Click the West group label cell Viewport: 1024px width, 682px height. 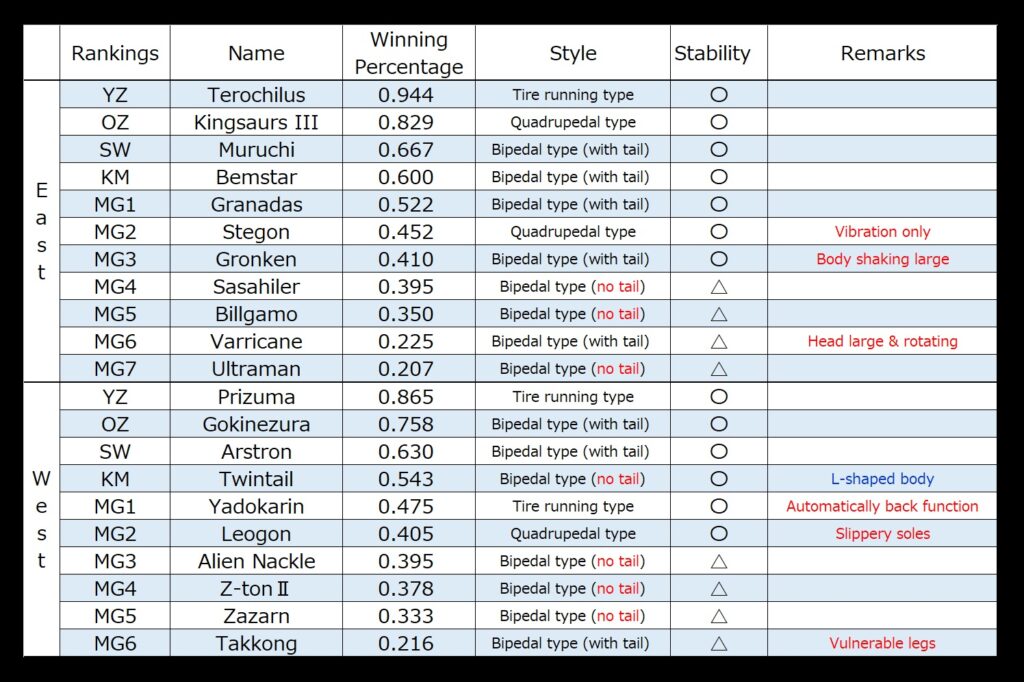pos(41,519)
